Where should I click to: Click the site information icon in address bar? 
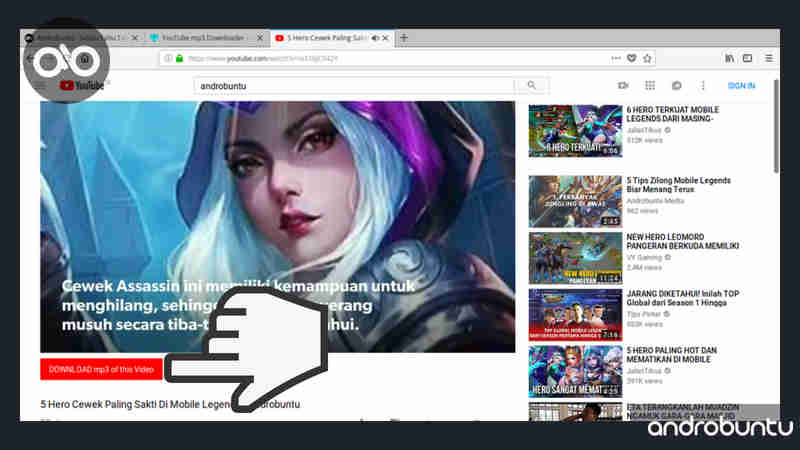click(x=168, y=59)
